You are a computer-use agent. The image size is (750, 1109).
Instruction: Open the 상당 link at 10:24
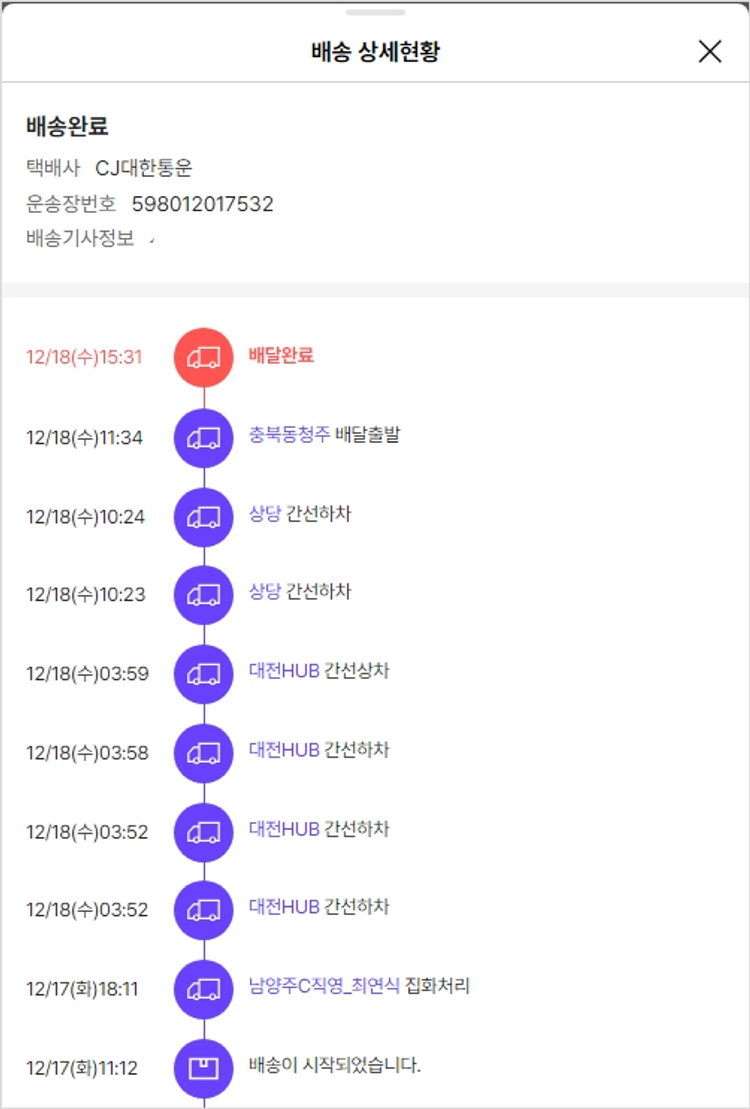265,514
